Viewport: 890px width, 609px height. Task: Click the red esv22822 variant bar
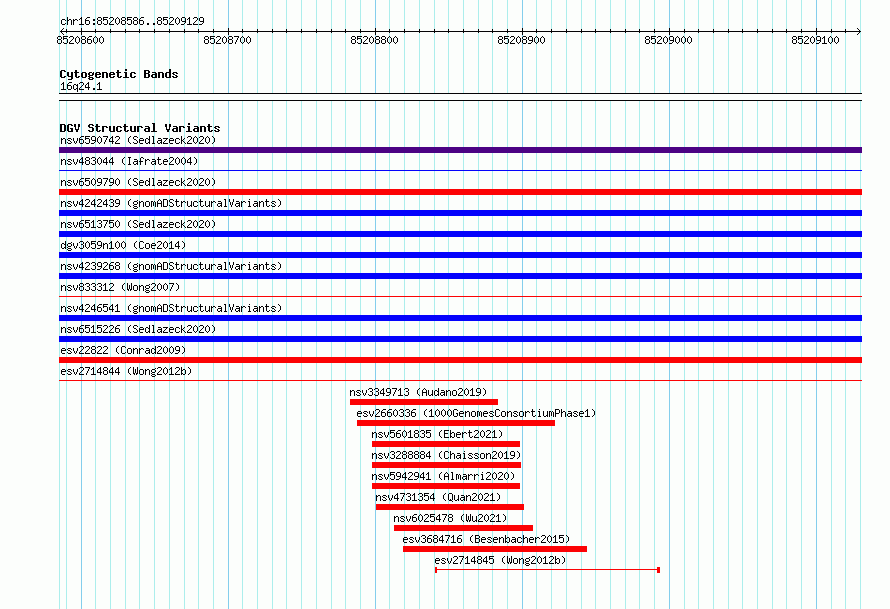(460, 360)
